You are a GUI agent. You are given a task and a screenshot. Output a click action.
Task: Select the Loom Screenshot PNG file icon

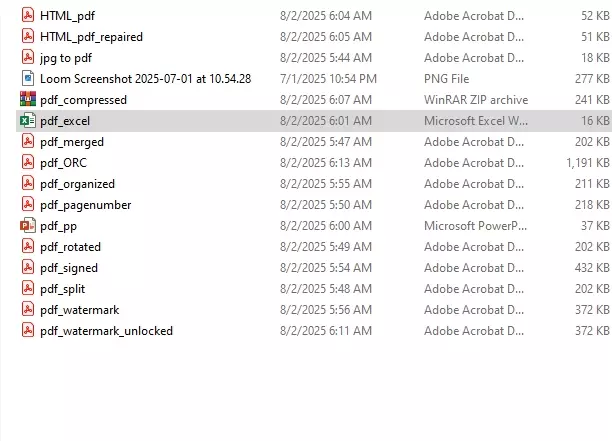(28, 79)
